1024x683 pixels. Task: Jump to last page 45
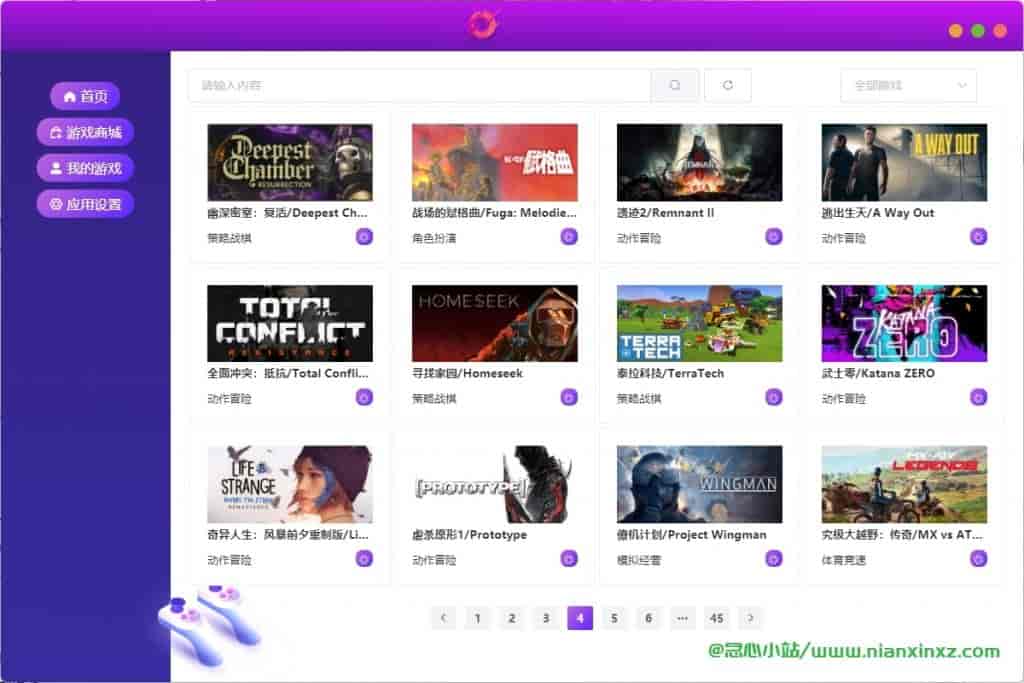pyautogui.click(x=716, y=618)
